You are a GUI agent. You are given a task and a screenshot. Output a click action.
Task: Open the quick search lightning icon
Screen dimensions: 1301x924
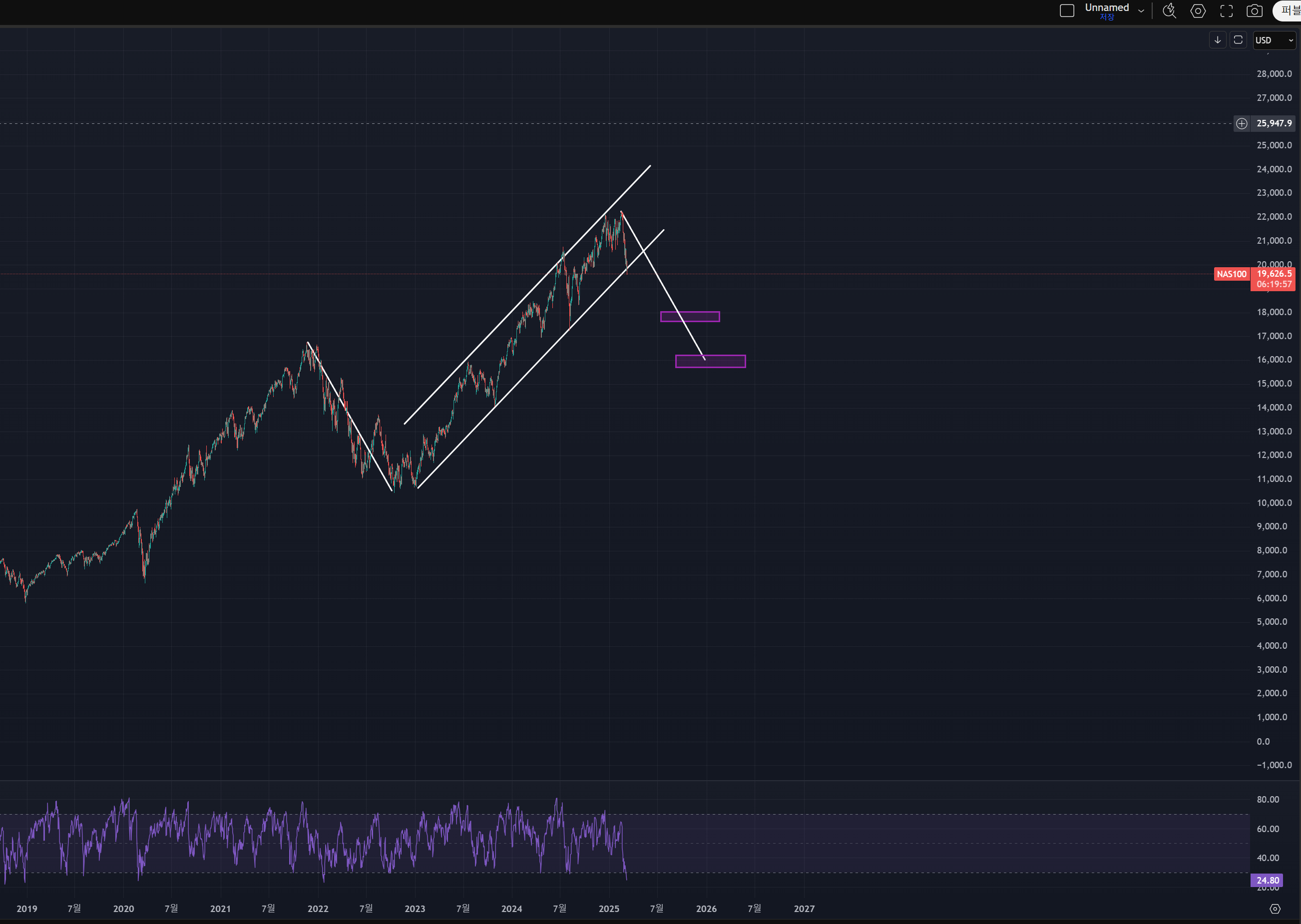(1169, 11)
